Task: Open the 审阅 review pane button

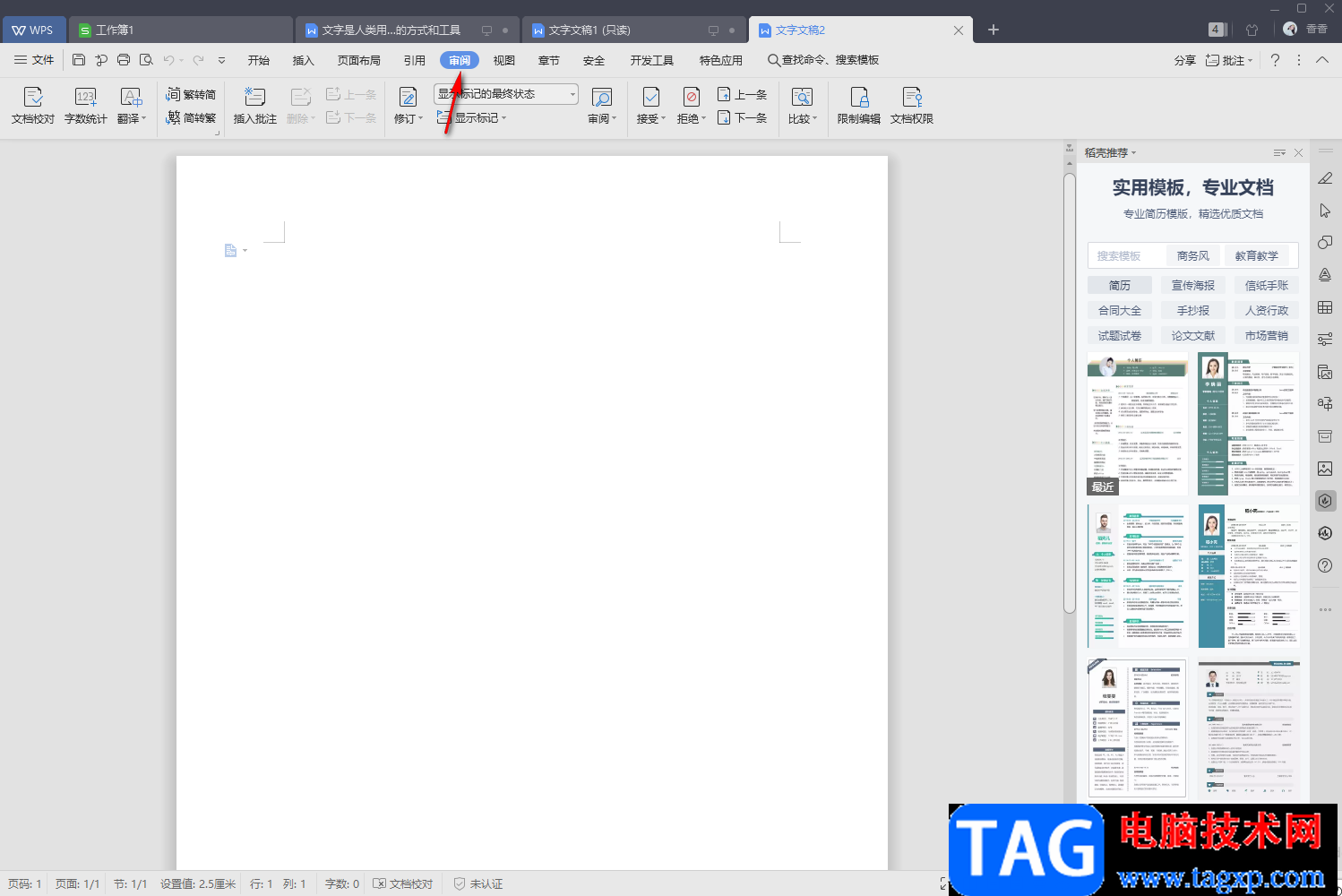Action: point(601,106)
